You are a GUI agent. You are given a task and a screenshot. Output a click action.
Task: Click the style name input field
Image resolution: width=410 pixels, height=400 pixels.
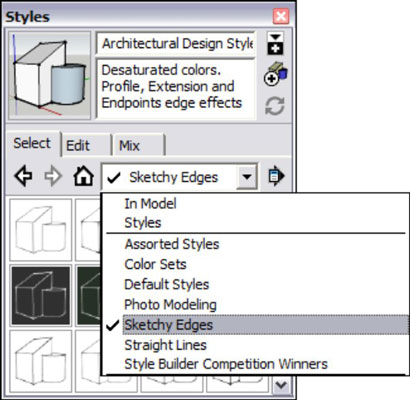point(176,43)
